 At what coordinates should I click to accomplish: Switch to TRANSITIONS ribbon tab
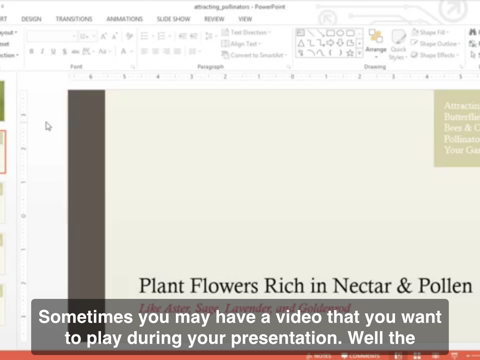tap(74, 19)
